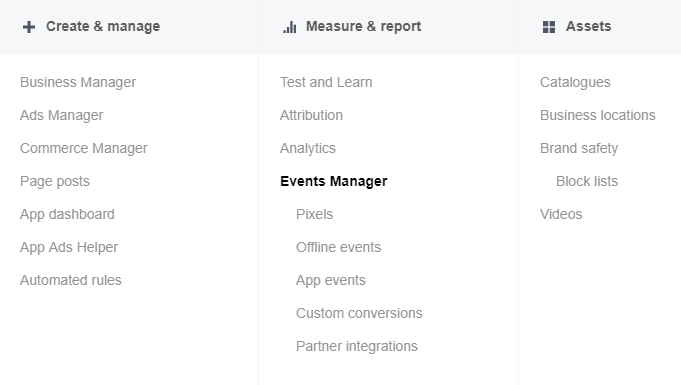Click the plus icon beside Create & manage
The height and width of the screenshot is (385, 681).
pyautogui.click(x=29, y=27)
